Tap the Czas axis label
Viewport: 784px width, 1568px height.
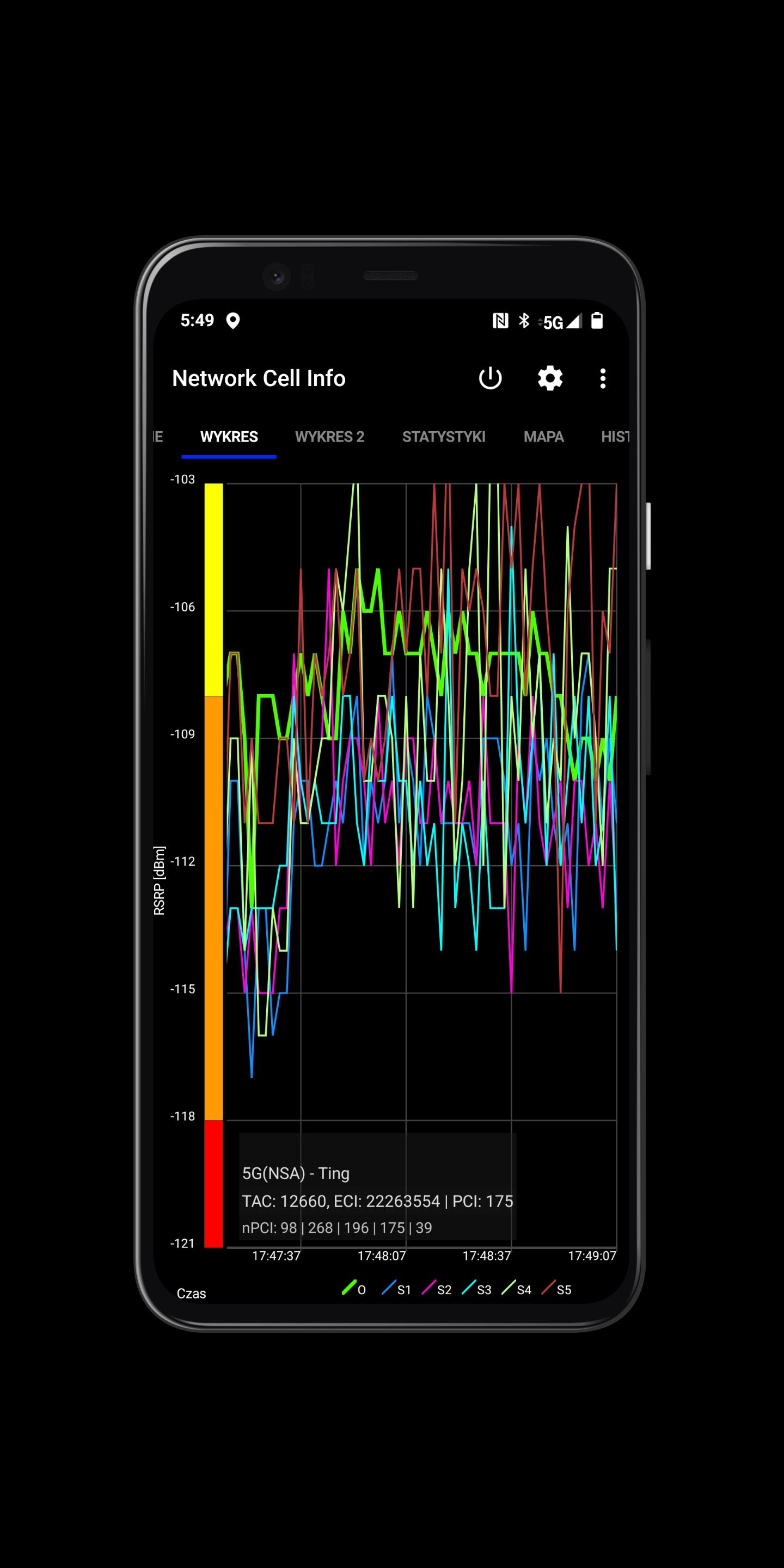(191, 1294)
